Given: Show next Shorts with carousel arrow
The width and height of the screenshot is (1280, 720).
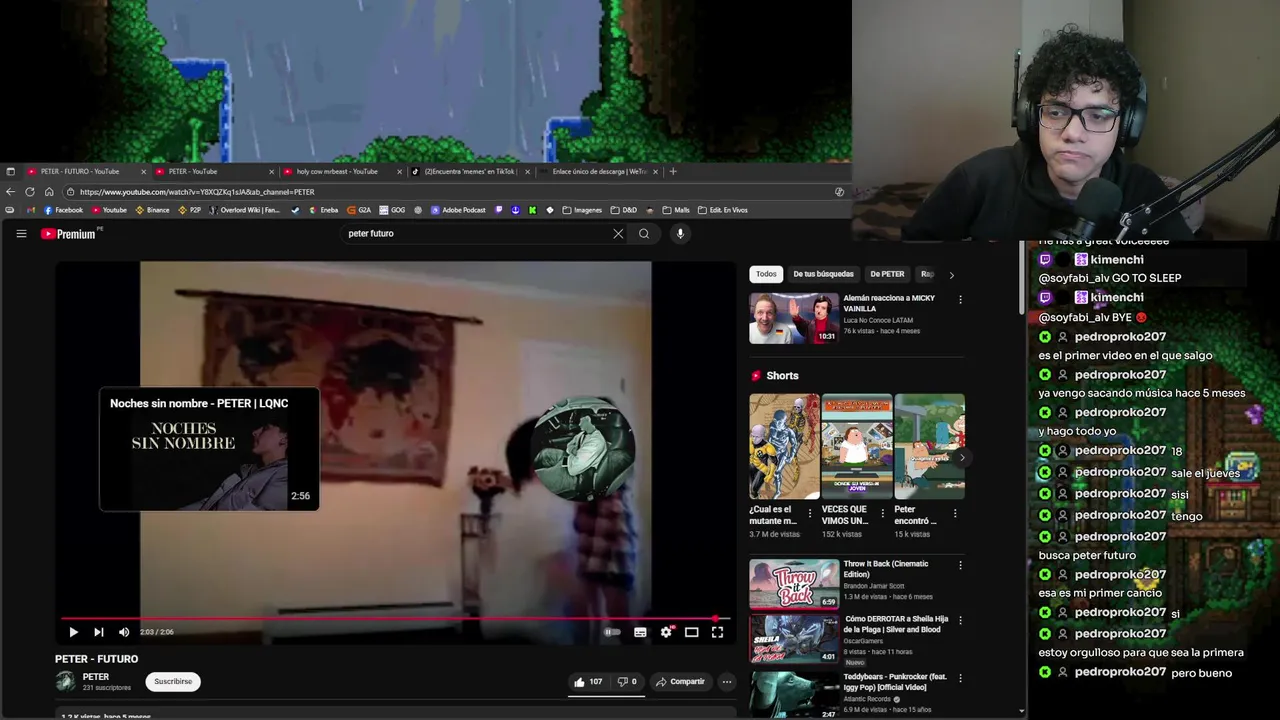Looking at the screenshot, I should pyautogui.click(x=962, y=457).
